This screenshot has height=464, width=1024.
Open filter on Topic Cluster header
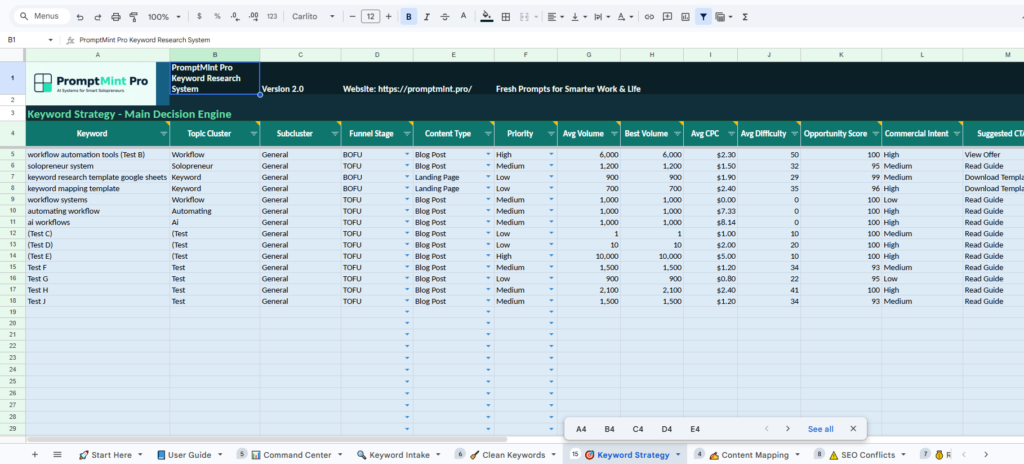click(x=254, y=133)
